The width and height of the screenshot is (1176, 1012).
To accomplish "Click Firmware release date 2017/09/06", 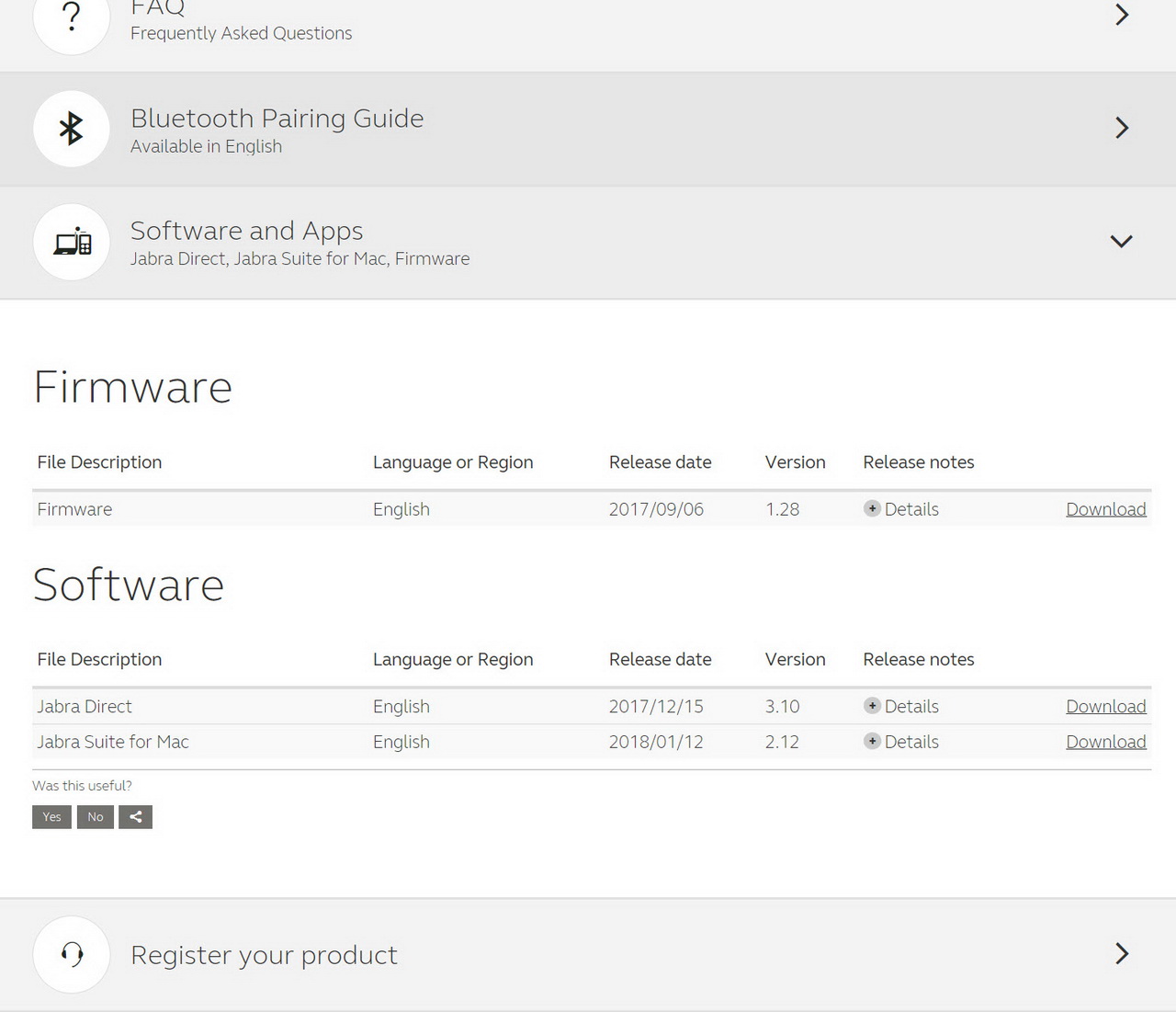I will (x=656, y=509).
